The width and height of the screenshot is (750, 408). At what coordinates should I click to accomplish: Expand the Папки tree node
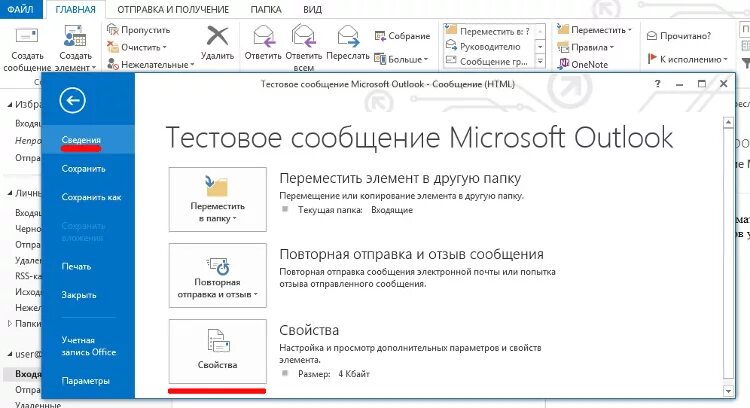point(10,324)
